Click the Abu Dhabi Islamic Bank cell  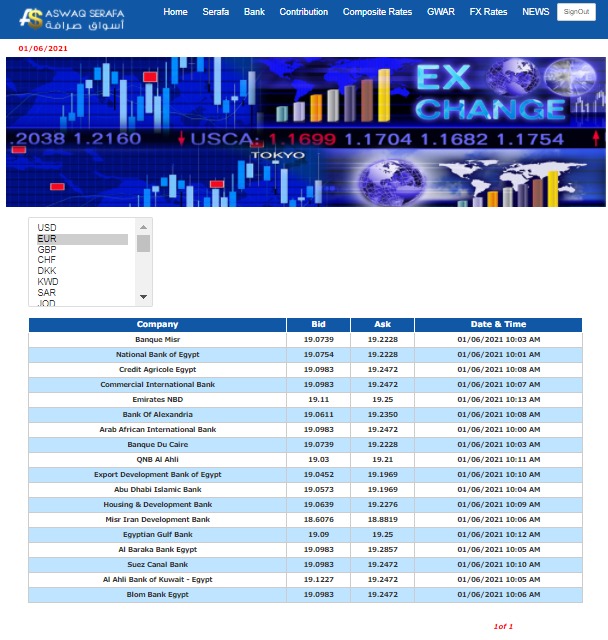coord(158,490)
